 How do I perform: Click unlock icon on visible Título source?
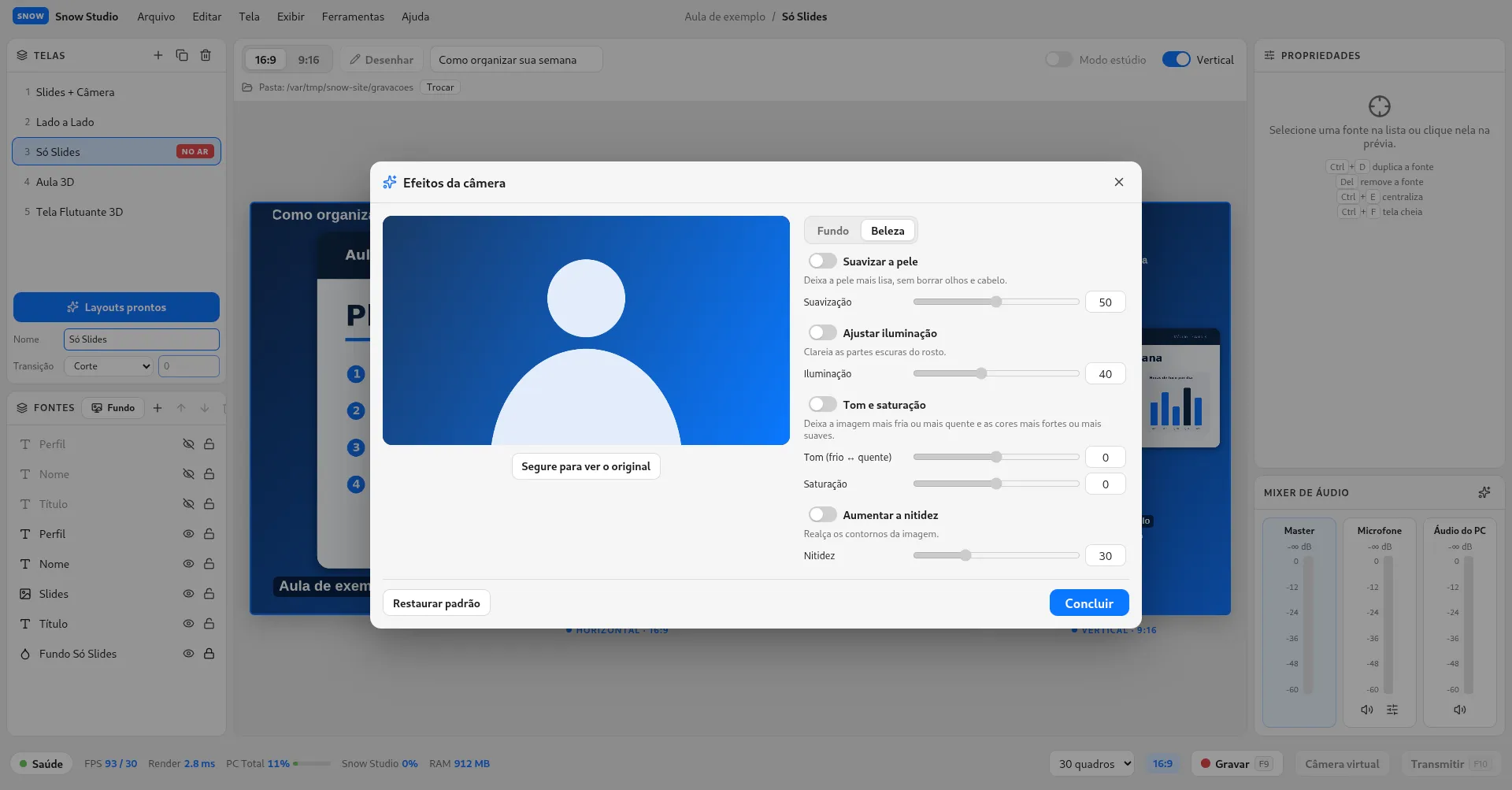coord(209,624)
